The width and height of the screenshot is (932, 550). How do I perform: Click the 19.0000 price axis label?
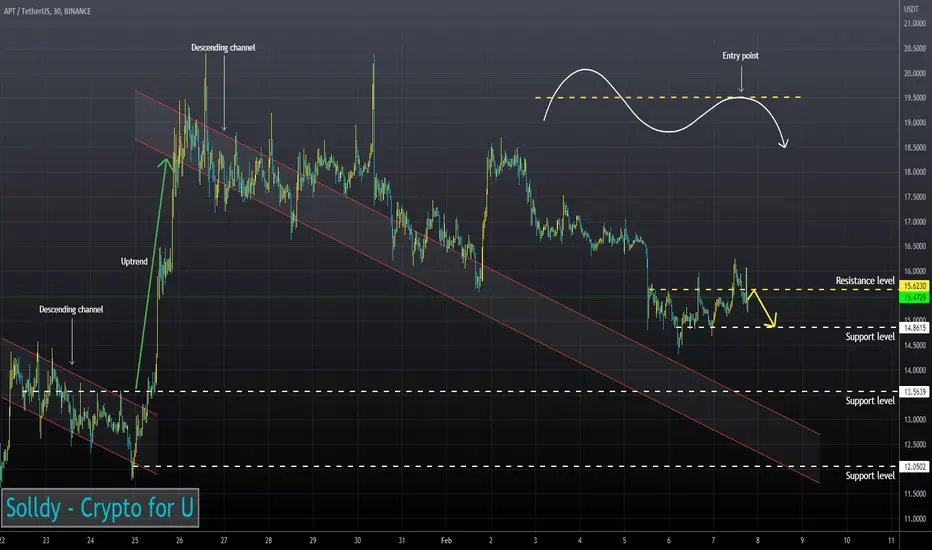915,123
